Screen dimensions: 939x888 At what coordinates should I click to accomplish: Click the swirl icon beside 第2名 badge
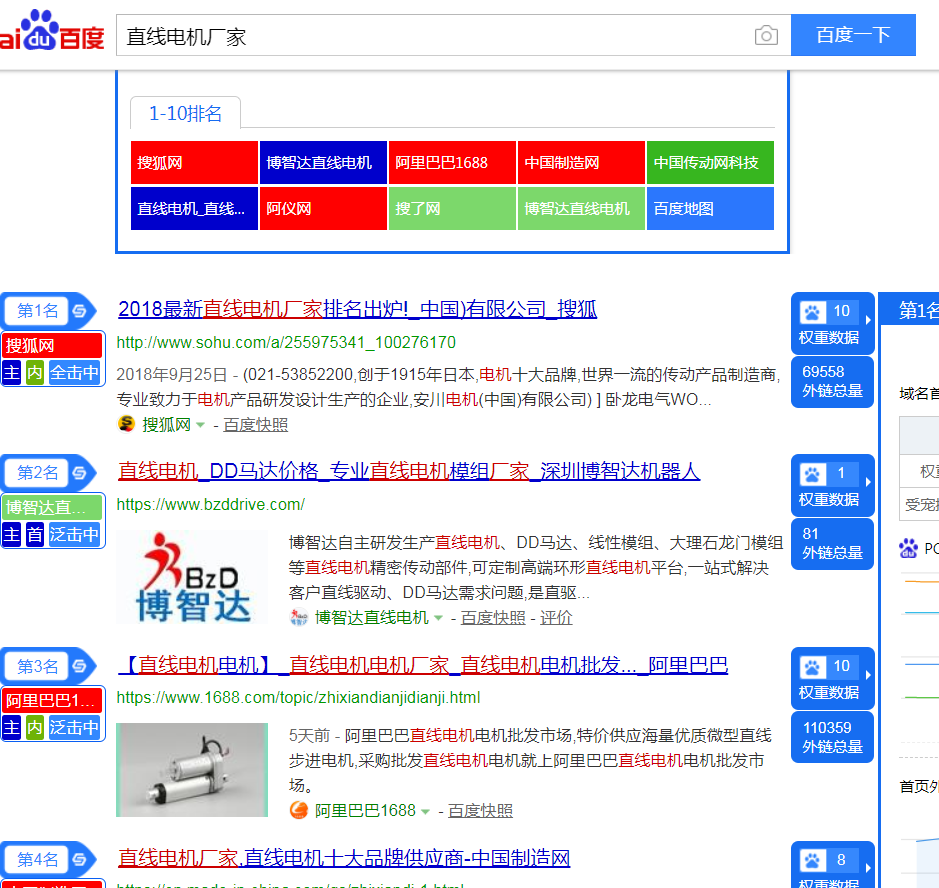click(x=78, y=473)
